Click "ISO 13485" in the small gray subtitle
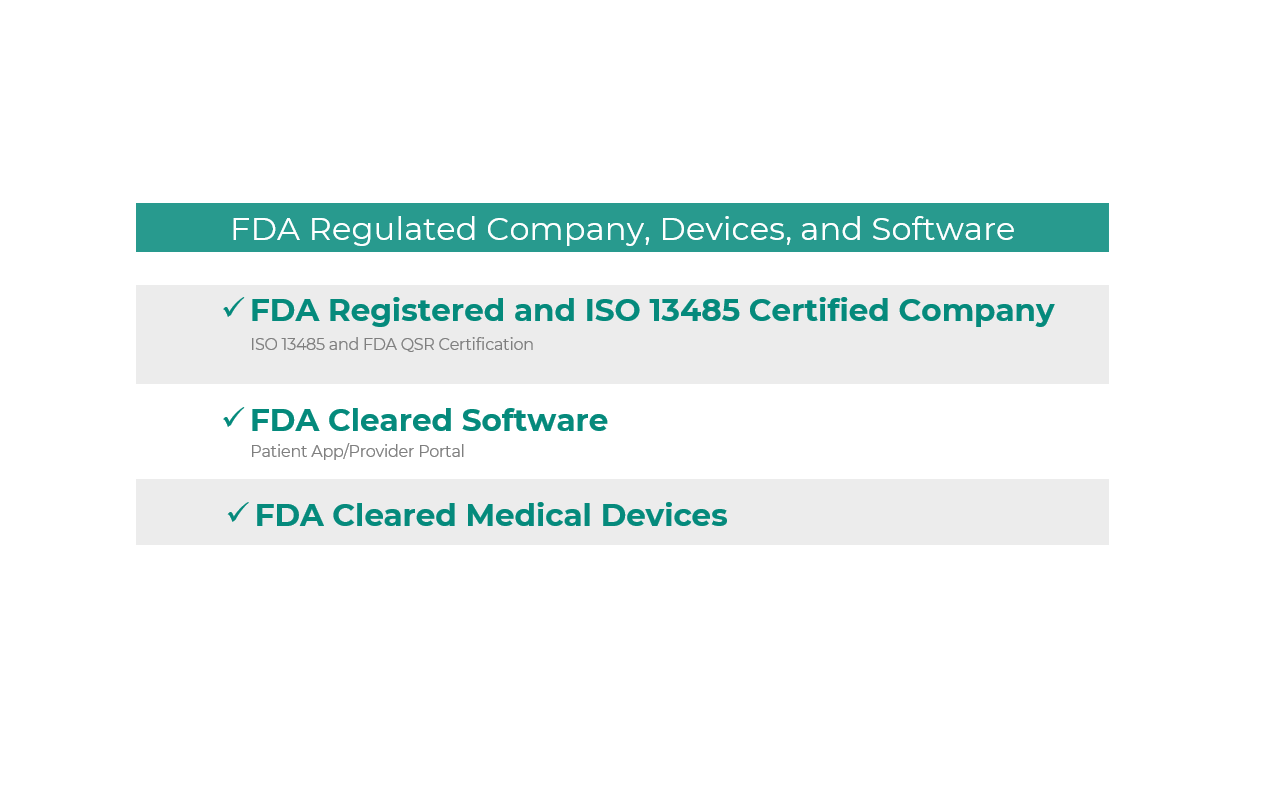 coord(287,345)
